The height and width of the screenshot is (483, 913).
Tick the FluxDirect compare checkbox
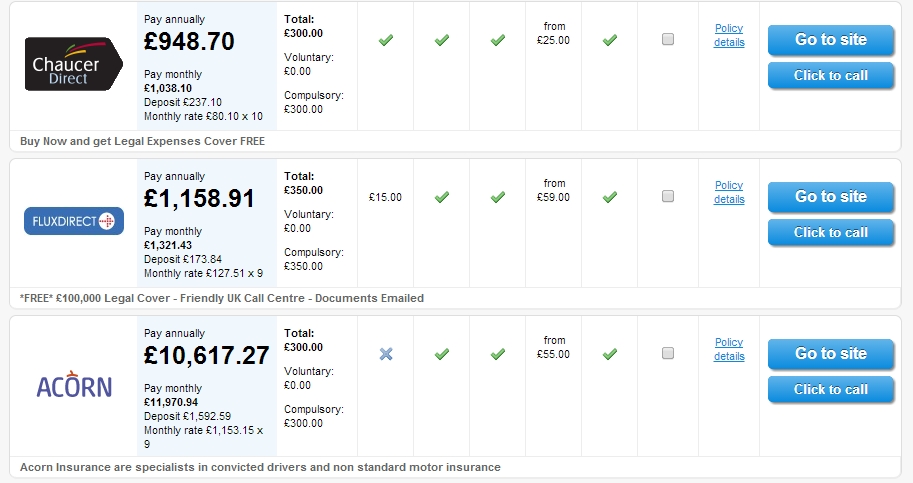coord(668,196)
